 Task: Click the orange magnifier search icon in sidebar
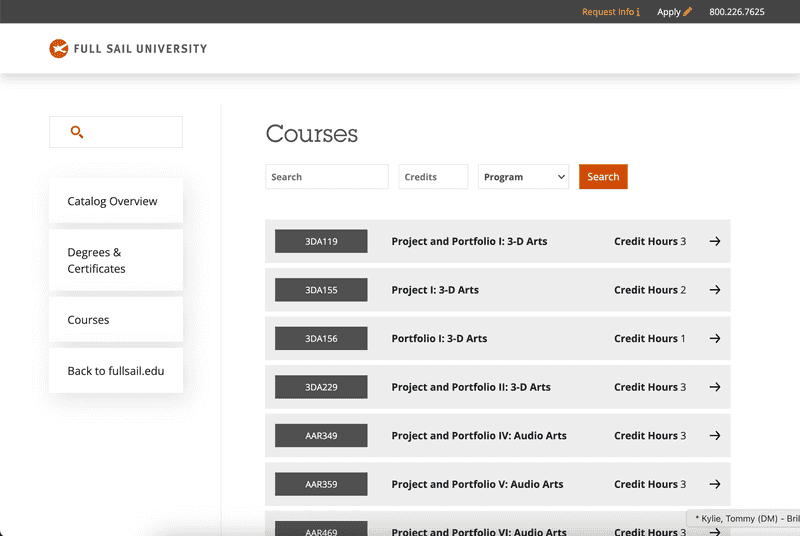tap(77, 132)
